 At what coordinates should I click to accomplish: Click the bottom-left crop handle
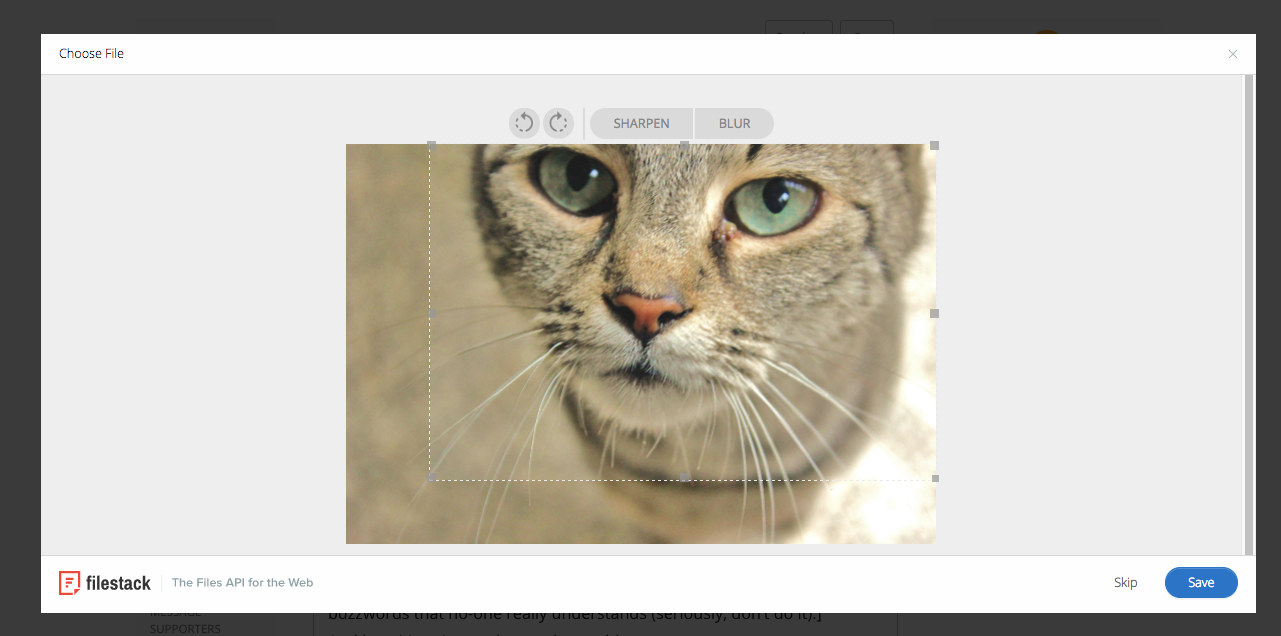coord(431,478)
